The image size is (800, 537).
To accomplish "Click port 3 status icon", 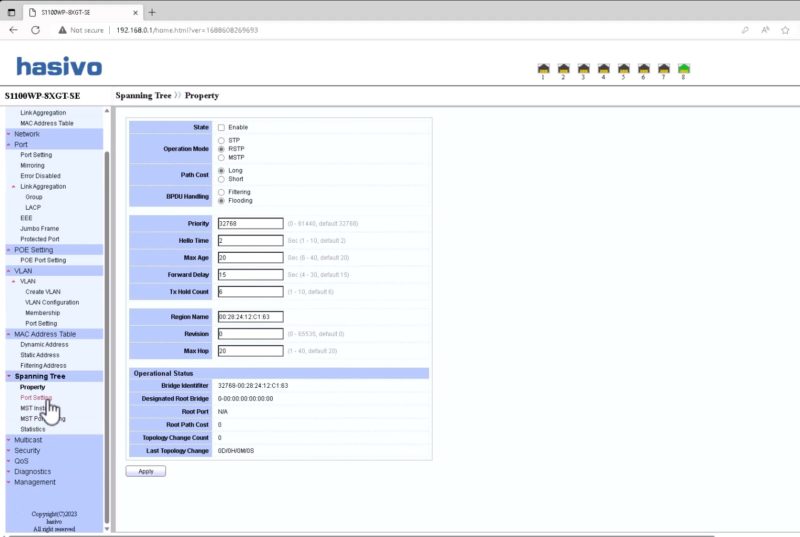I will [x=584, y=69].
